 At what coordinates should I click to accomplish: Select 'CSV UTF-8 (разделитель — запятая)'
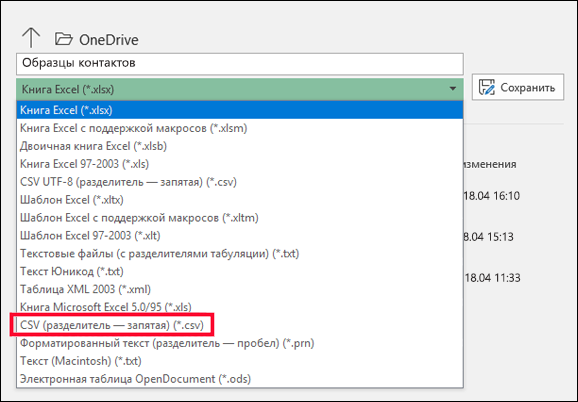point(240,182)
